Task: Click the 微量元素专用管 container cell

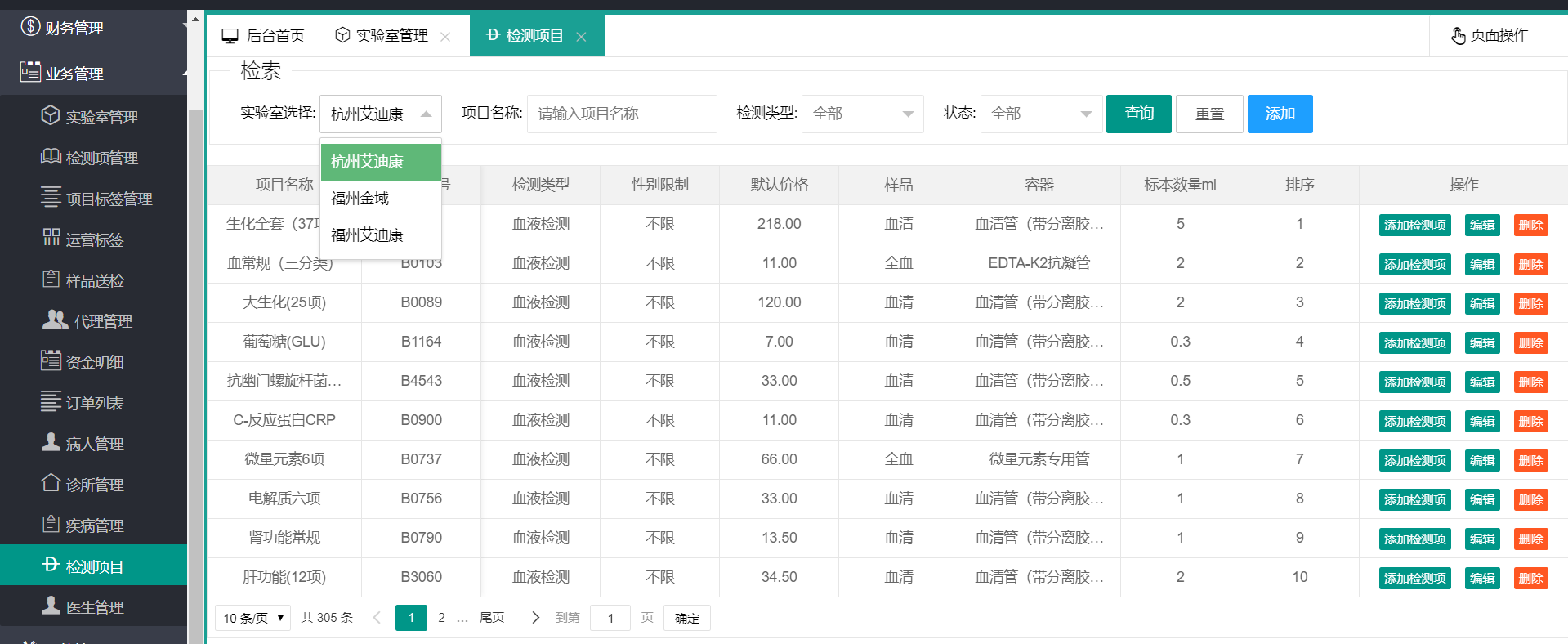Action: (1039, 459)
